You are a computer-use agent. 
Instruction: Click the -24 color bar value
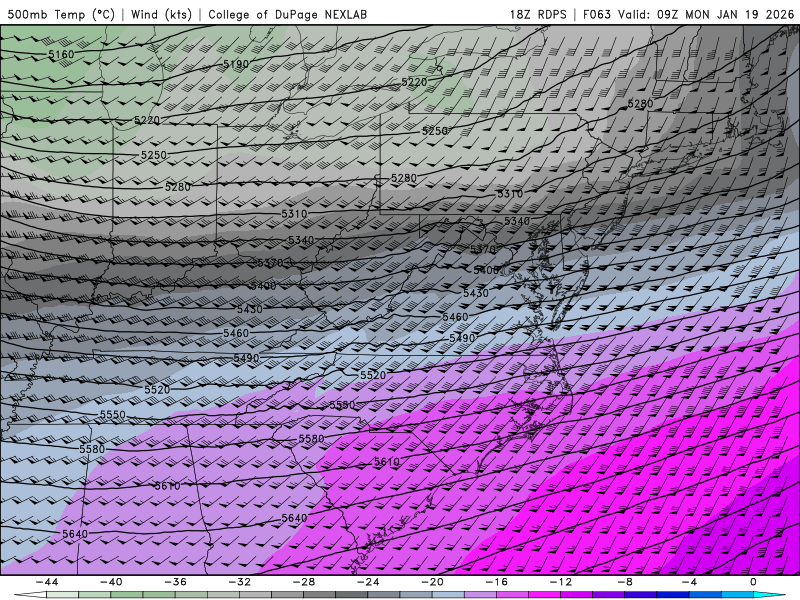pos(368,582)
